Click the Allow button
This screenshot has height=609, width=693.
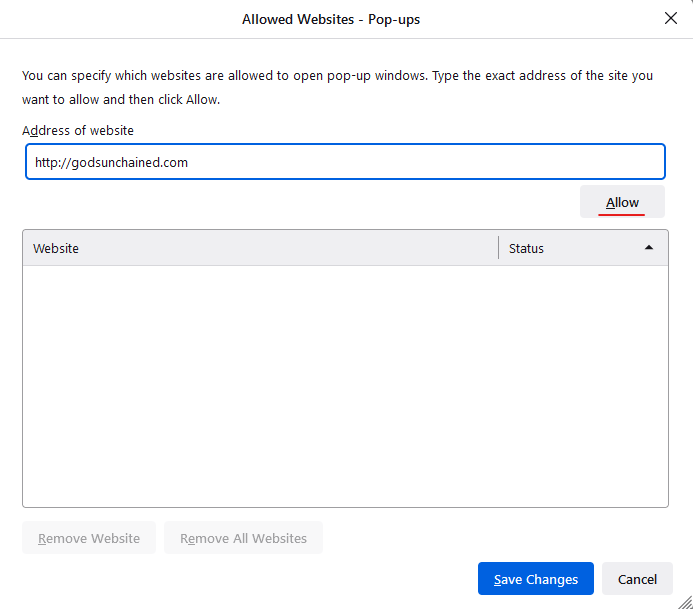point(622,202)
